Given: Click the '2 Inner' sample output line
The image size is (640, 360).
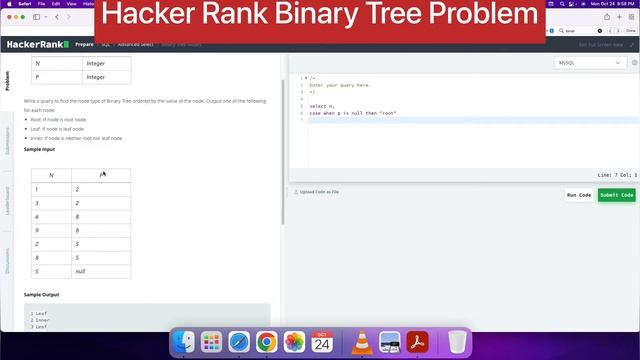Looking at the screenshot, I should 40,320.
